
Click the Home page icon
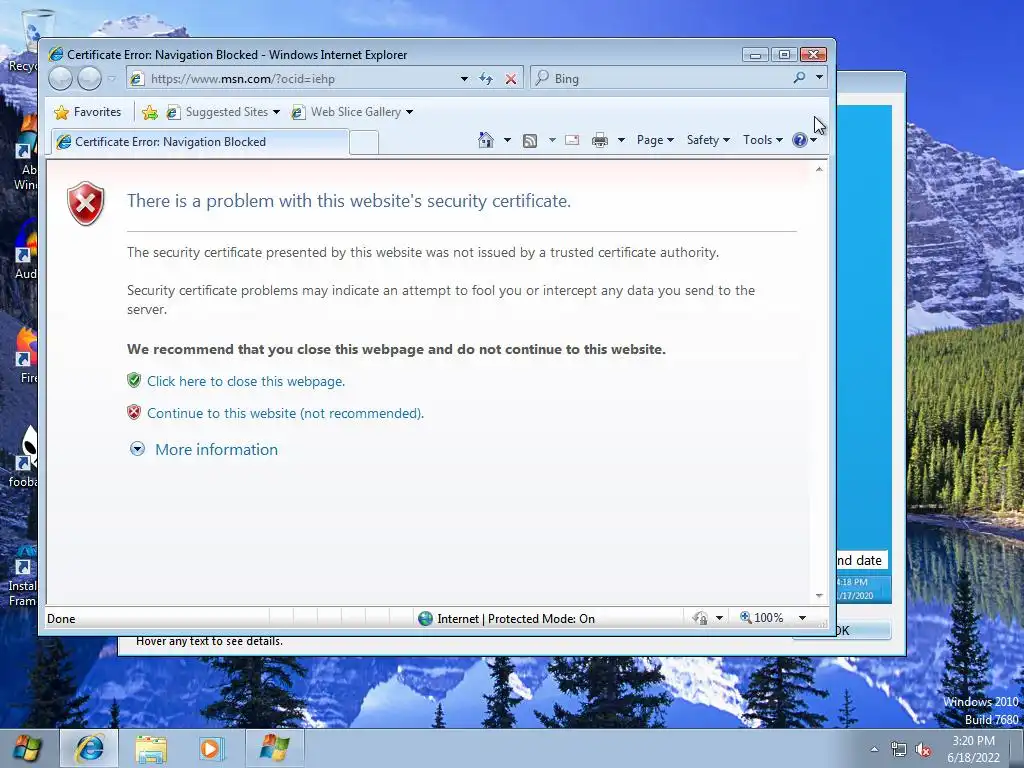click(x=486, y=140)
